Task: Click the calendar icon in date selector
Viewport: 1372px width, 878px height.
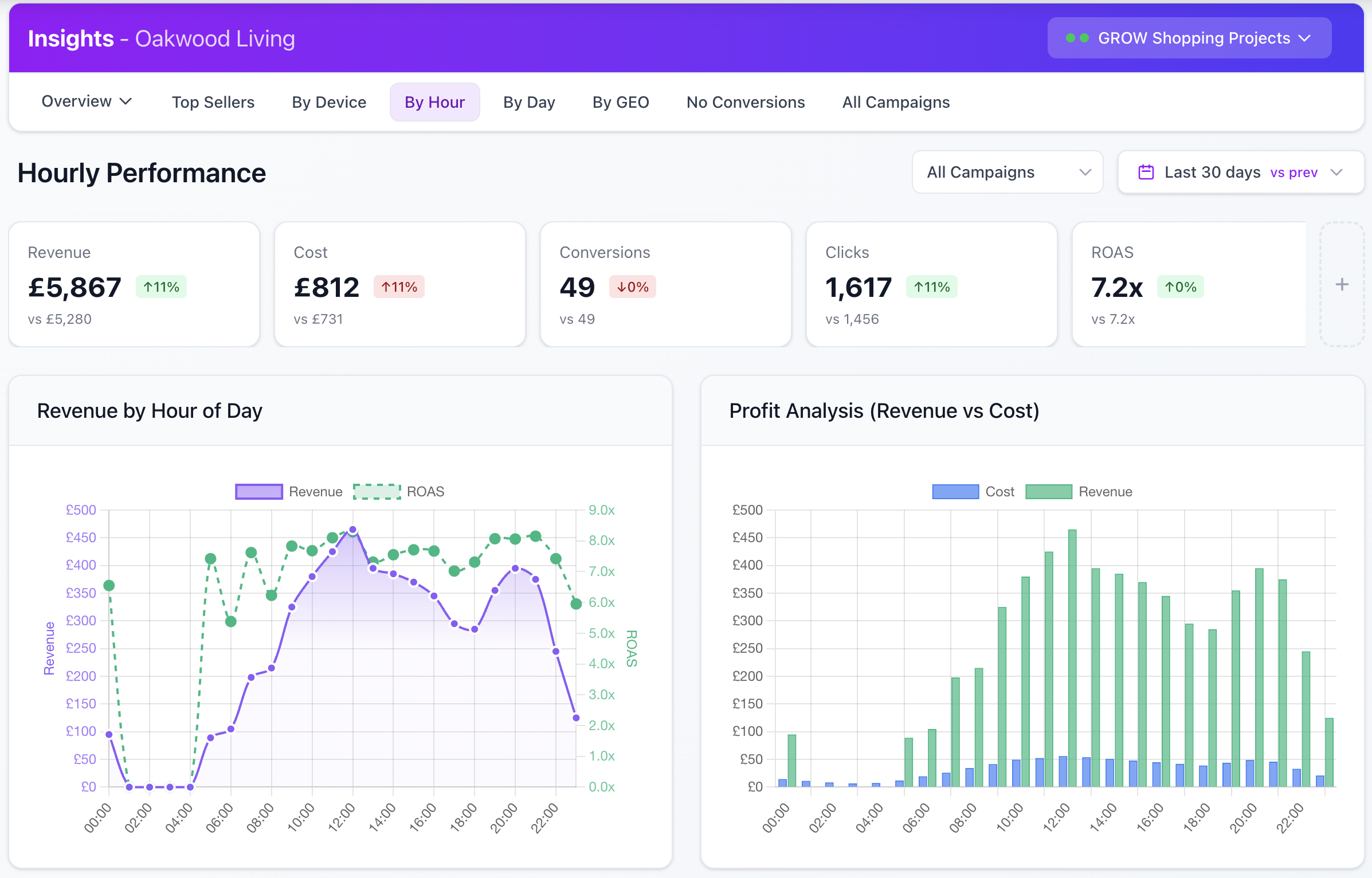Action: [x=1146, y=172]
